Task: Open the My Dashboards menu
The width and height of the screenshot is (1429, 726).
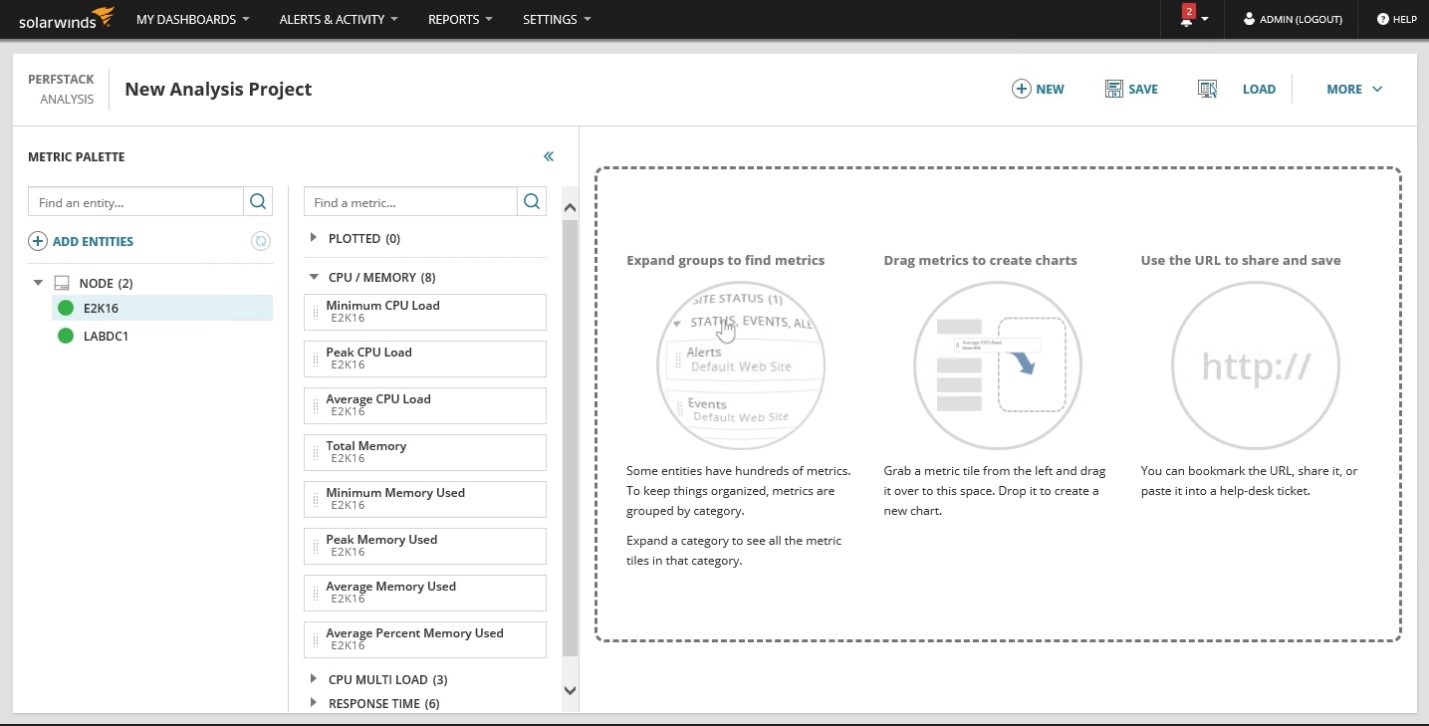Action: tap(193, 19)
